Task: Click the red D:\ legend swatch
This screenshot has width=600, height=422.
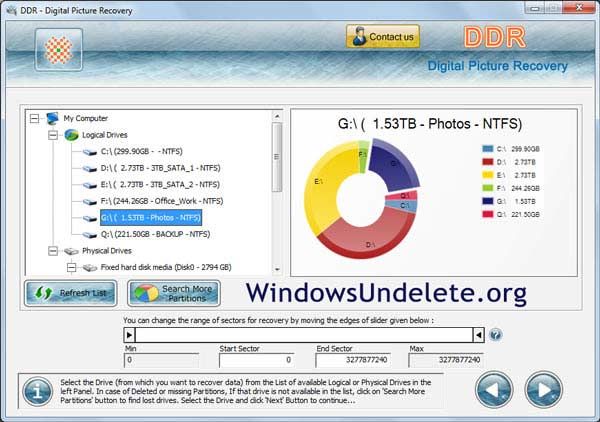Action: (x=488, y=162)
